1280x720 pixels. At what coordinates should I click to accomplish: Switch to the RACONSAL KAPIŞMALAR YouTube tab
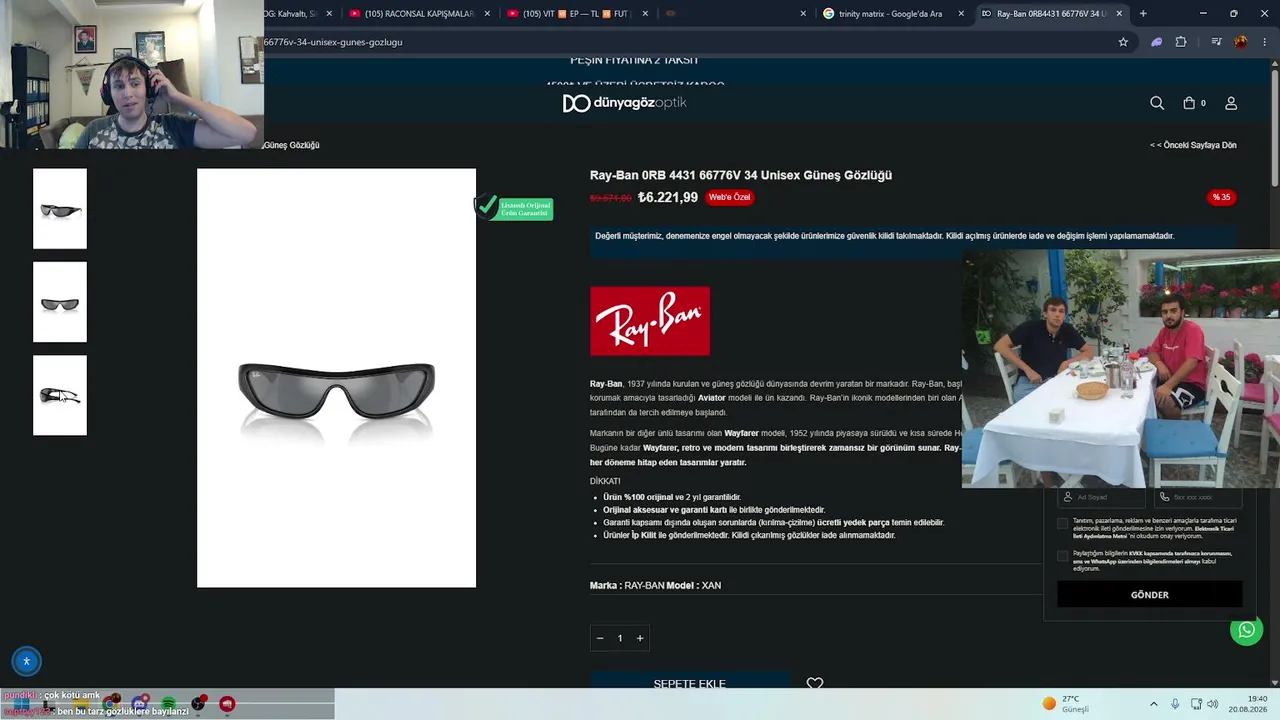419,14
